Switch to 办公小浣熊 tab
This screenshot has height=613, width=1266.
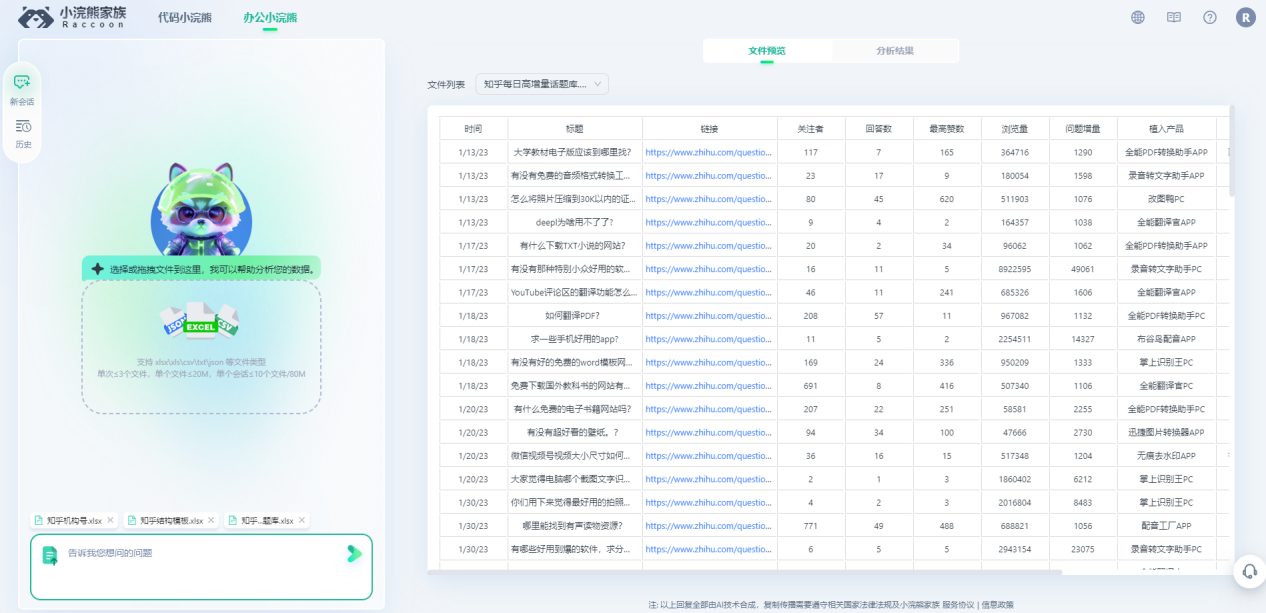click(x=270, y=17)
